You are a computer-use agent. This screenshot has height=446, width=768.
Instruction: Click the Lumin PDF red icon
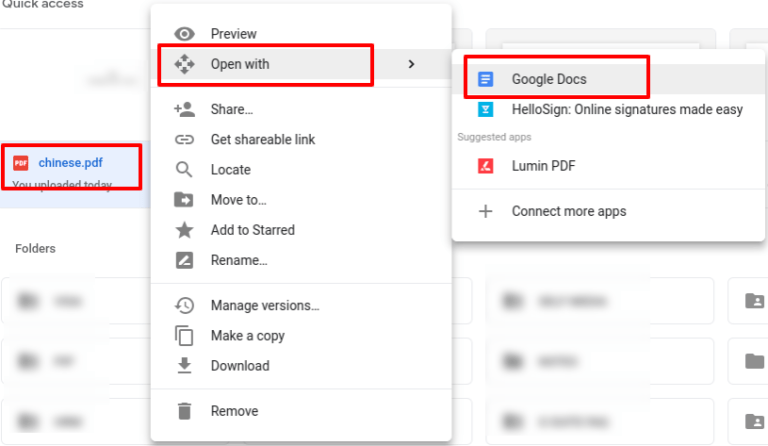(x=485, y=166)
